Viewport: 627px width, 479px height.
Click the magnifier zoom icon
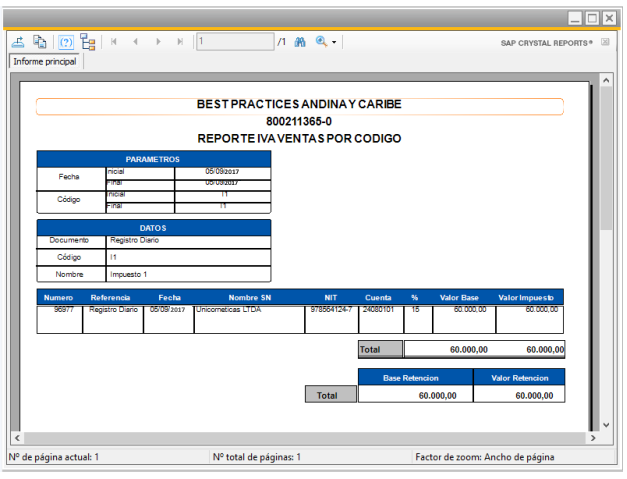pos(321,42)
